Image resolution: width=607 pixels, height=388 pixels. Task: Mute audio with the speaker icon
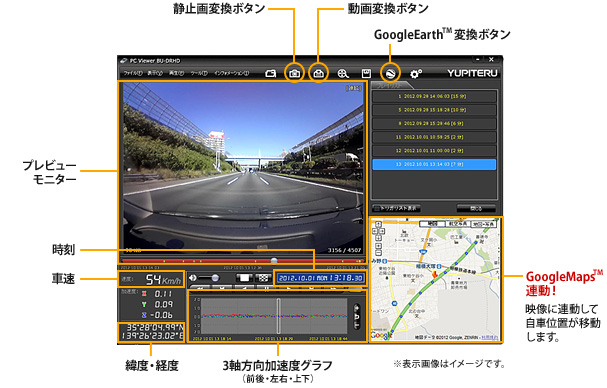tap(192, 278)
